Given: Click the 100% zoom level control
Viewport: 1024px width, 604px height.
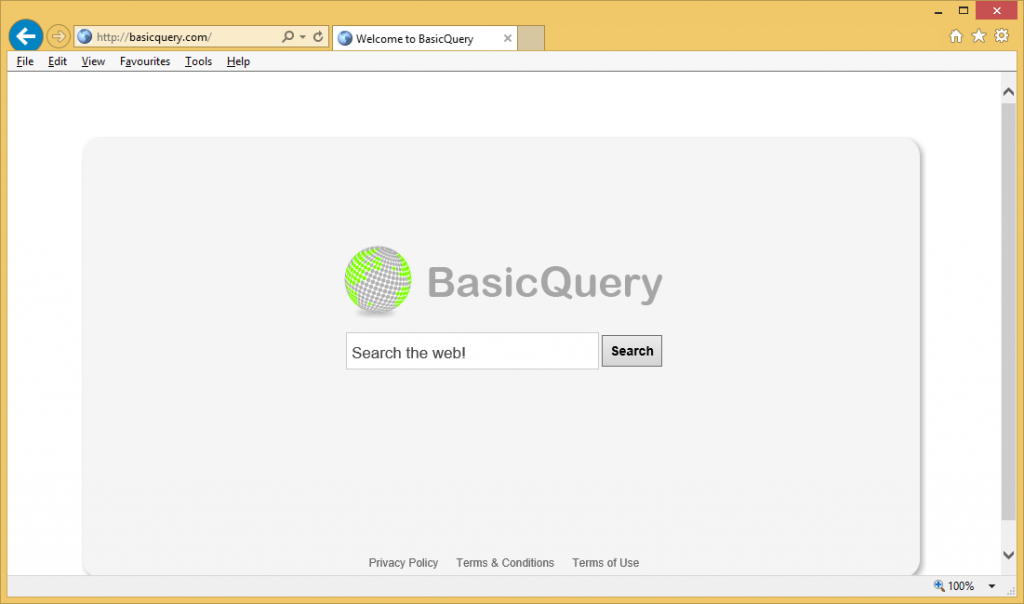Looking at the screenshot, I should point(954,587).
